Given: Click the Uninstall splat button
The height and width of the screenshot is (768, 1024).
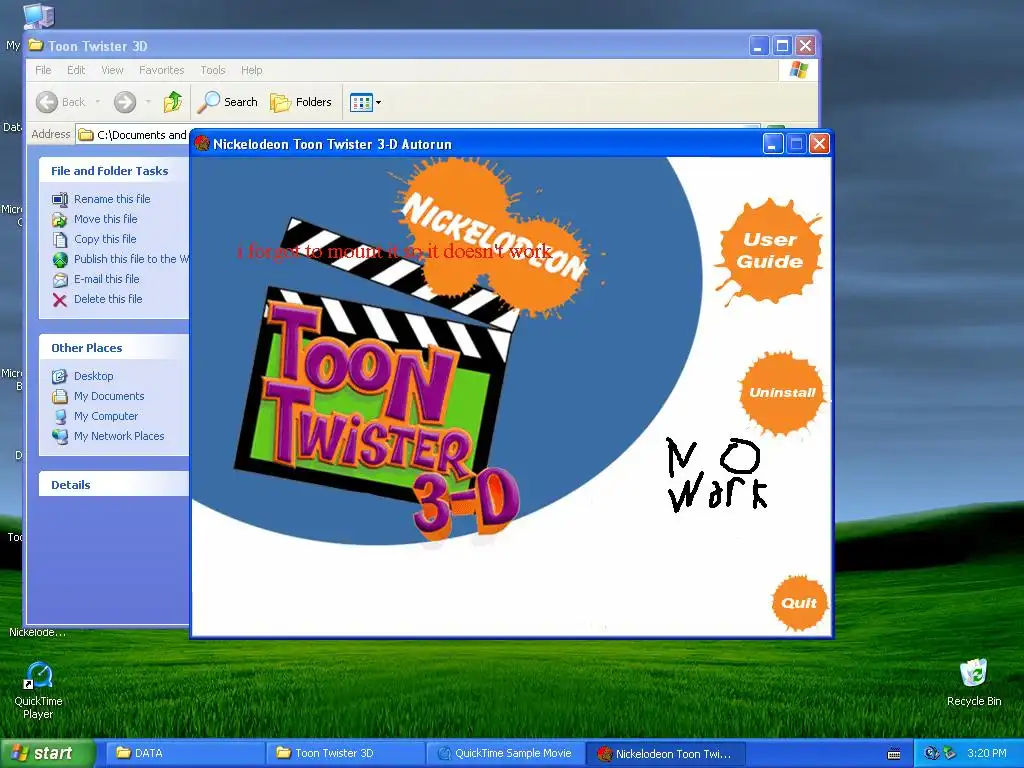Looking at the screenshot, I should click(782, 392).
